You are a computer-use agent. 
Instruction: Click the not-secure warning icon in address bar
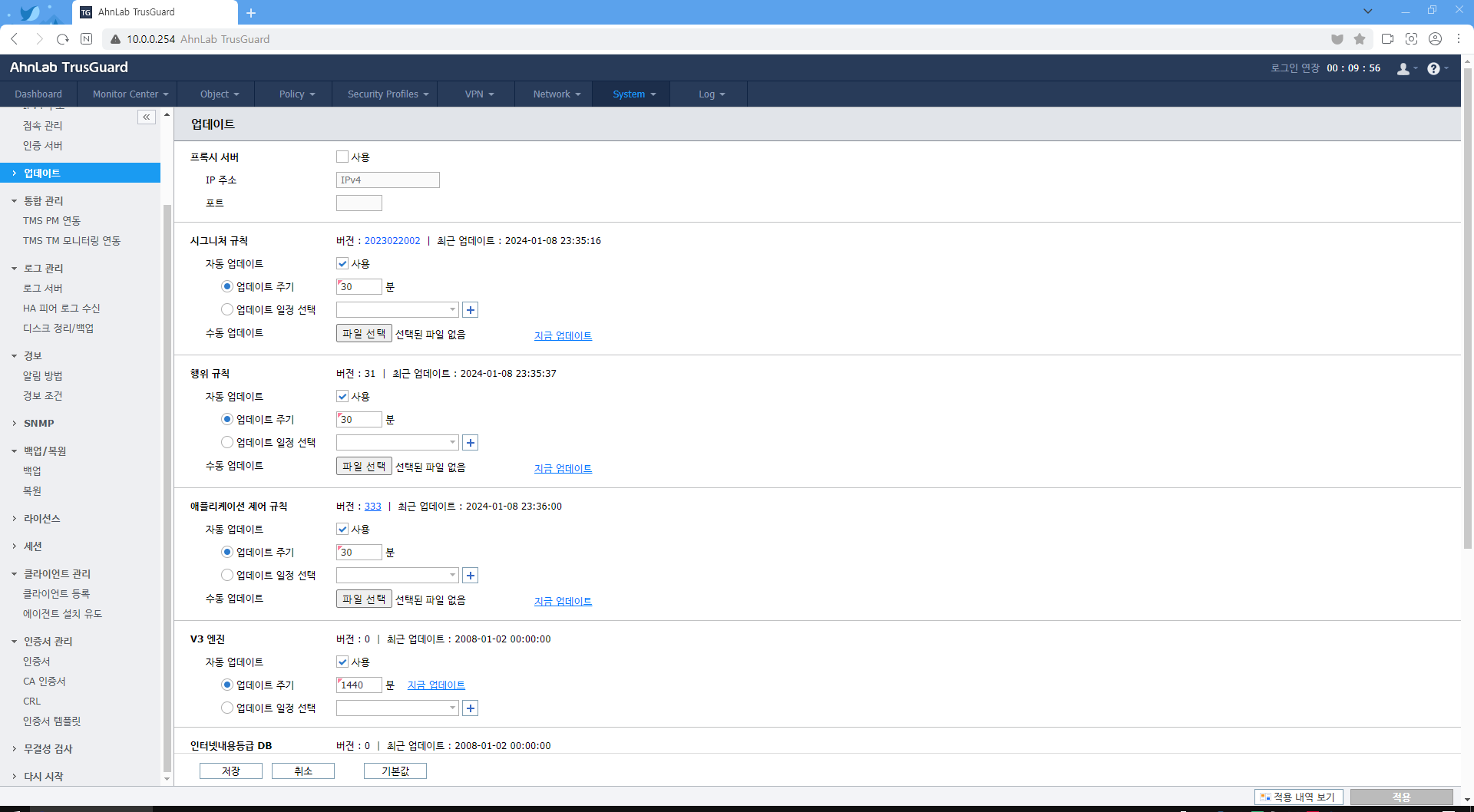115,39
